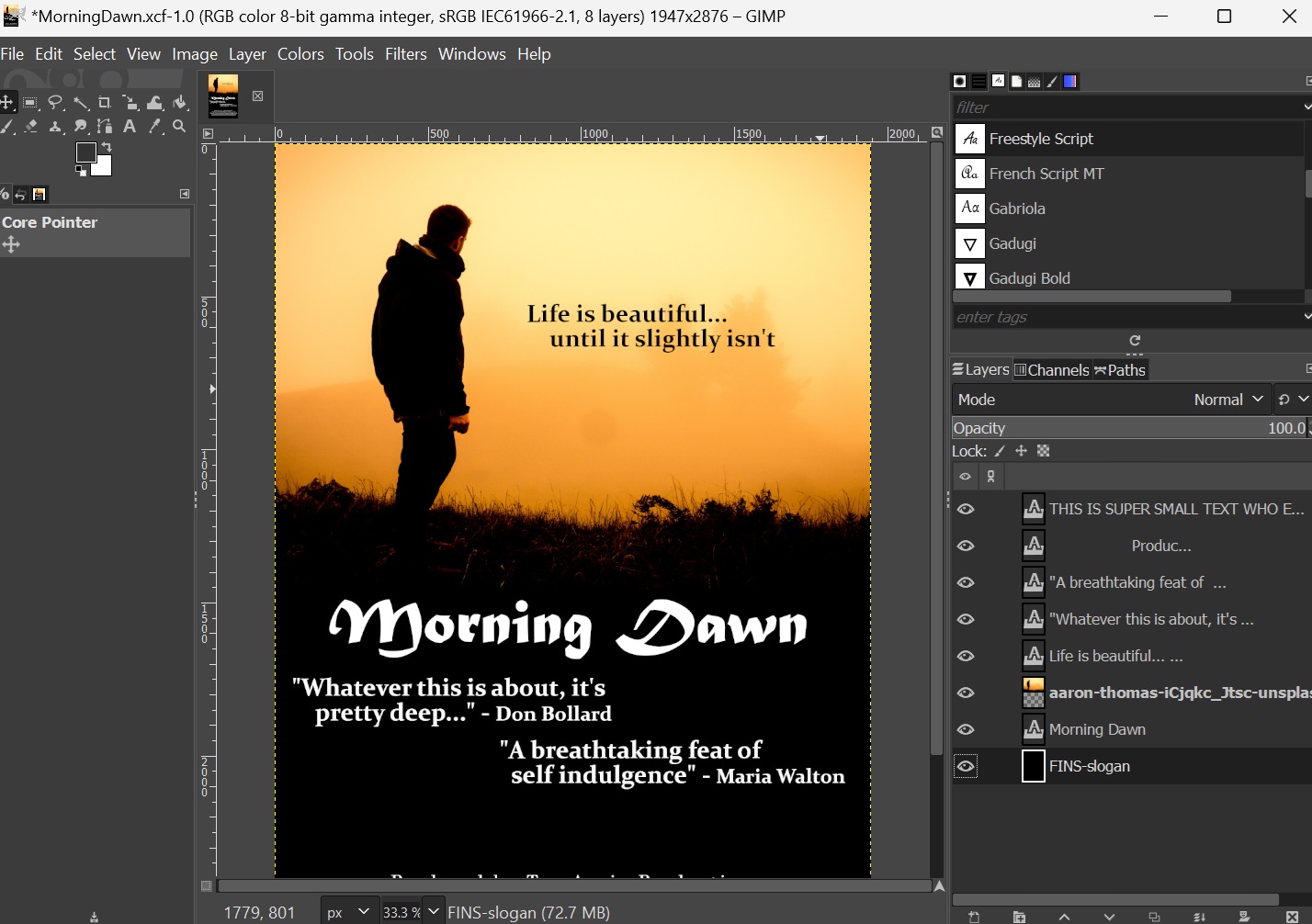Open the layer mode group switcher dropdown
This screenshot has height=924, width=1312.
[x=1293, y=400]
